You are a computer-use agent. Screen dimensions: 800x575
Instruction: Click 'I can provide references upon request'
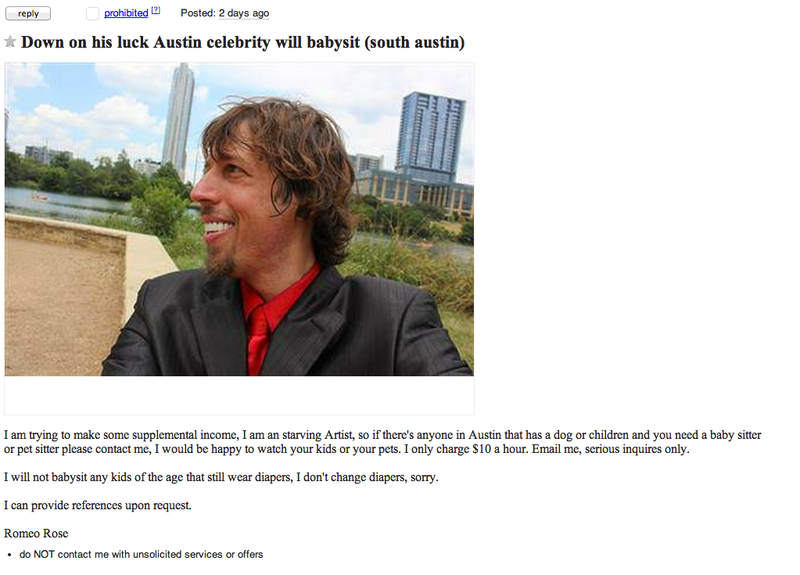(x=97, y=505)
